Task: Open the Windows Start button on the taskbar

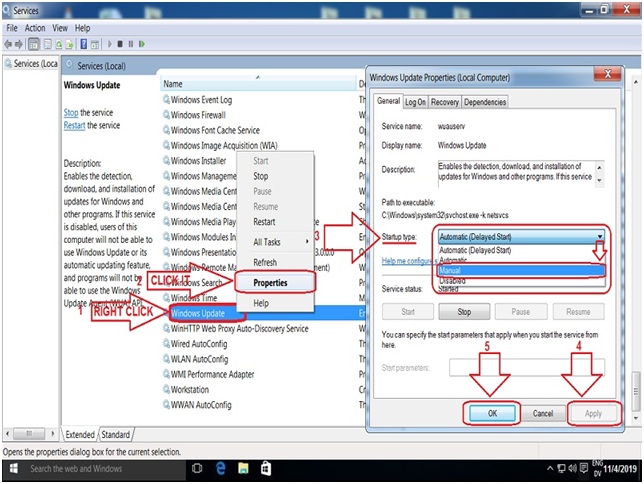Action: (x=13, y=469)
